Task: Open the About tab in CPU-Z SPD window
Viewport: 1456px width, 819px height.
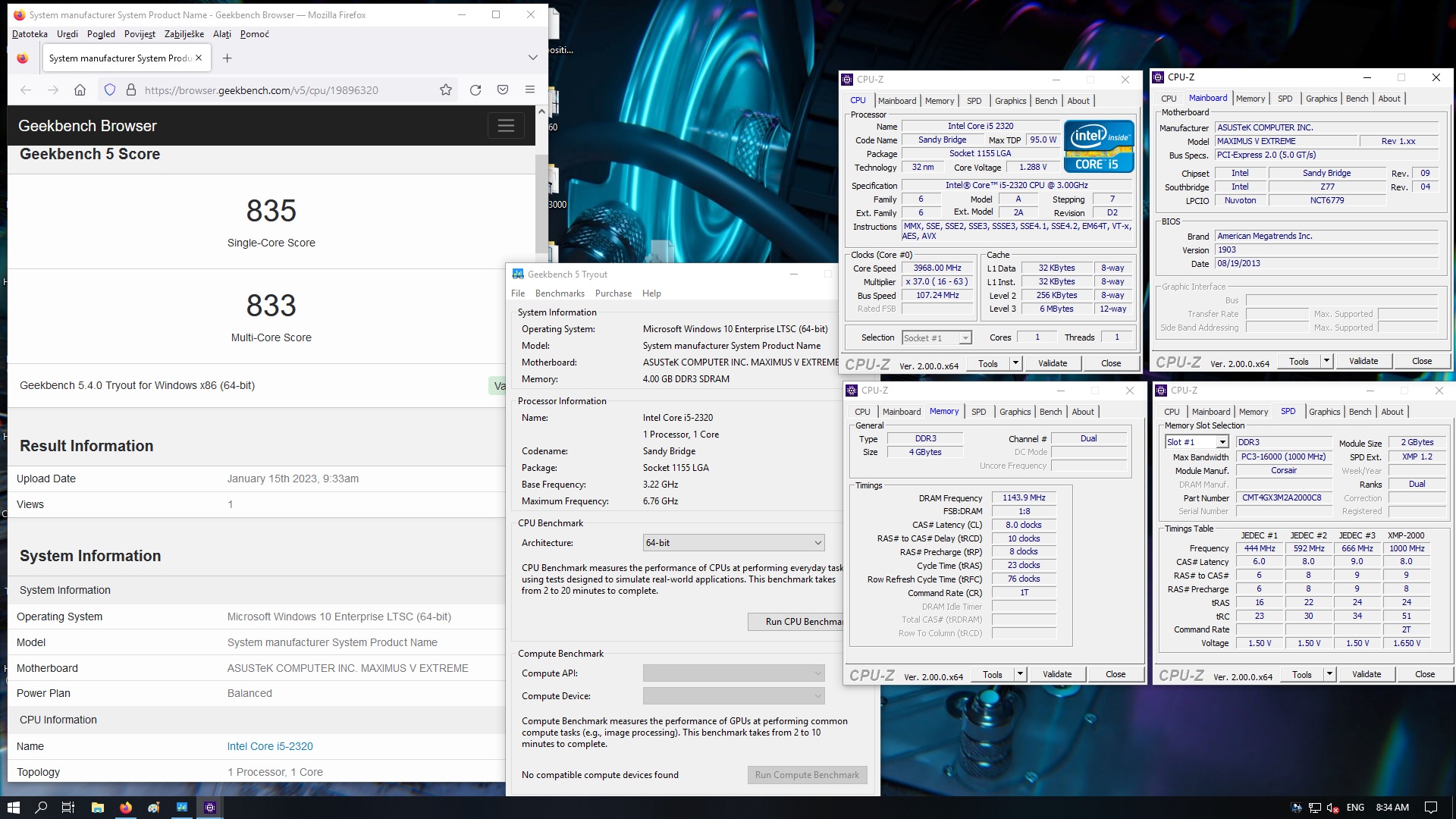Action: [1392, 412]
